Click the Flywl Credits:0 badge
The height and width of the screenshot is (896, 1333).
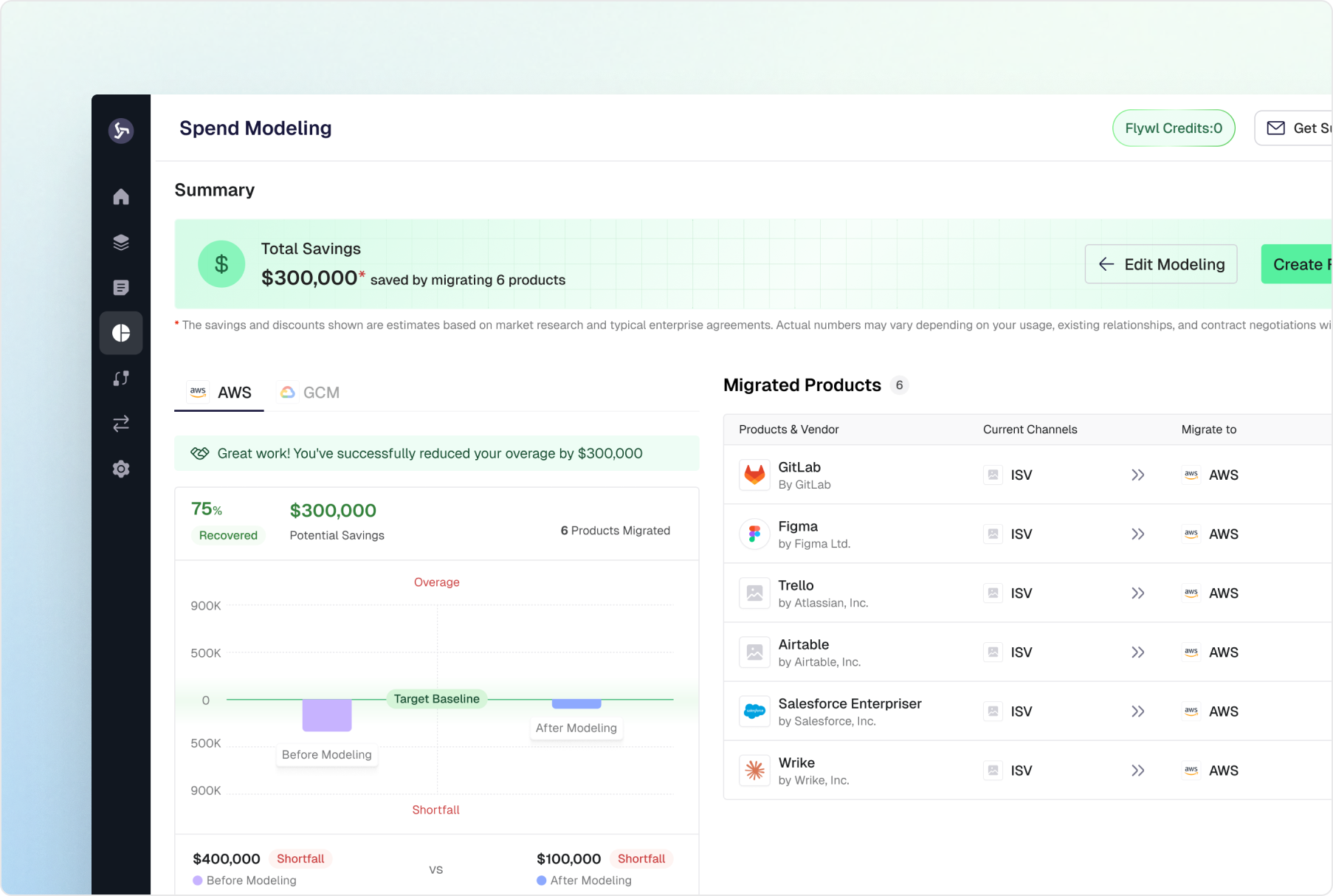point(1174,128)
